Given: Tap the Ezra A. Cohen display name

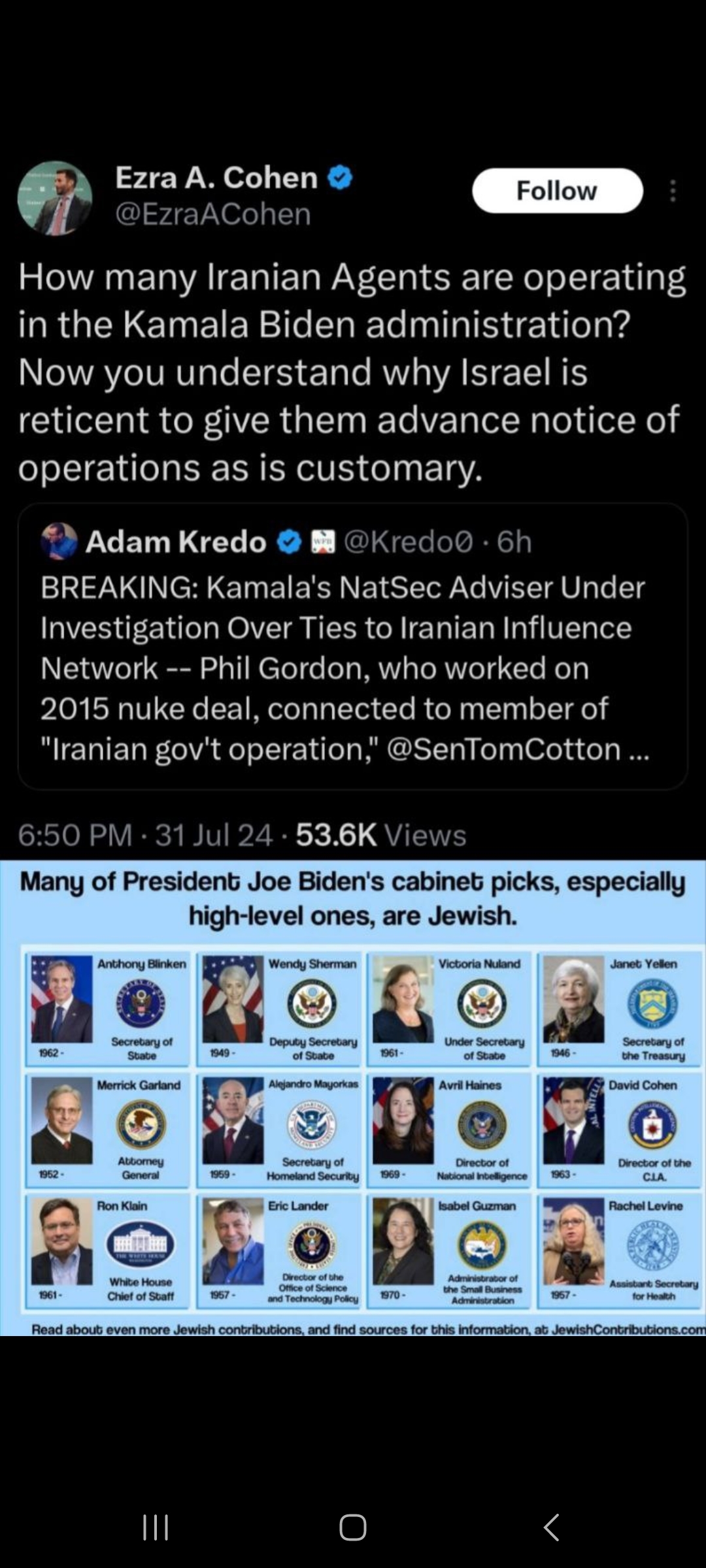Looking at the screenshot, I should 216,177.
